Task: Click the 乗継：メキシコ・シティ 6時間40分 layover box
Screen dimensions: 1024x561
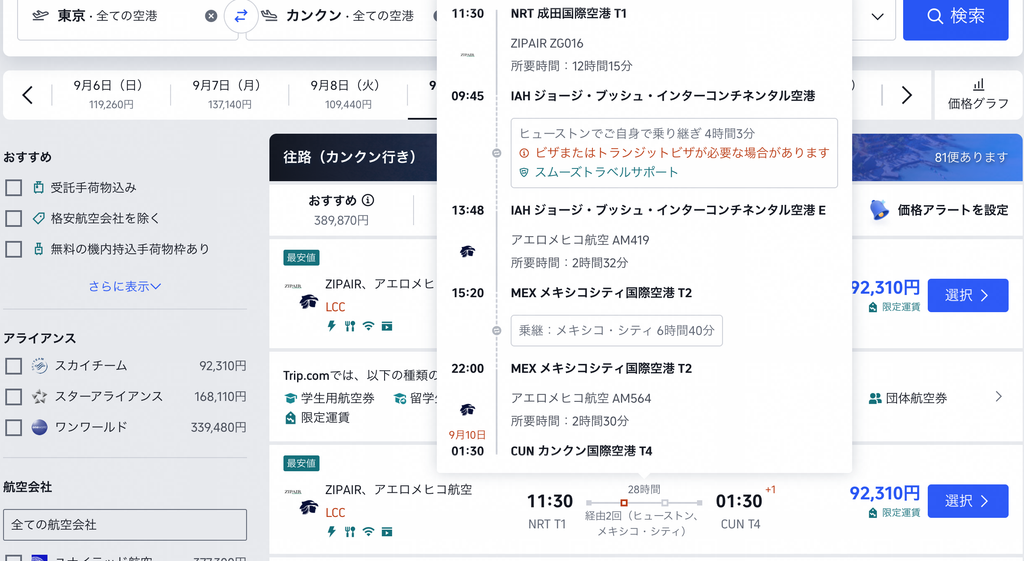Action: tap(616, 330)
